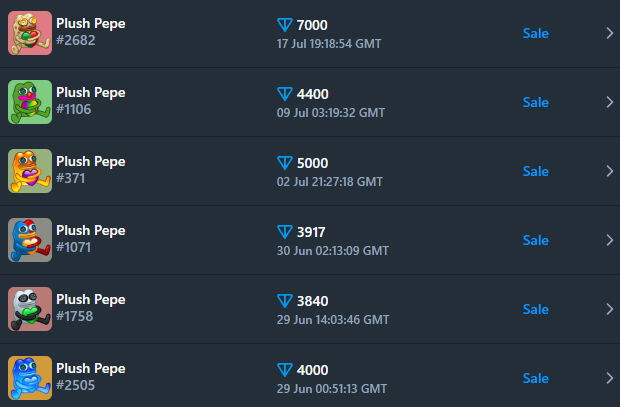The width and height of the screenshot is (620, 407).
Task: Click the Sale label for Plush Pepe #371
Action: click(x=535, y=171)
